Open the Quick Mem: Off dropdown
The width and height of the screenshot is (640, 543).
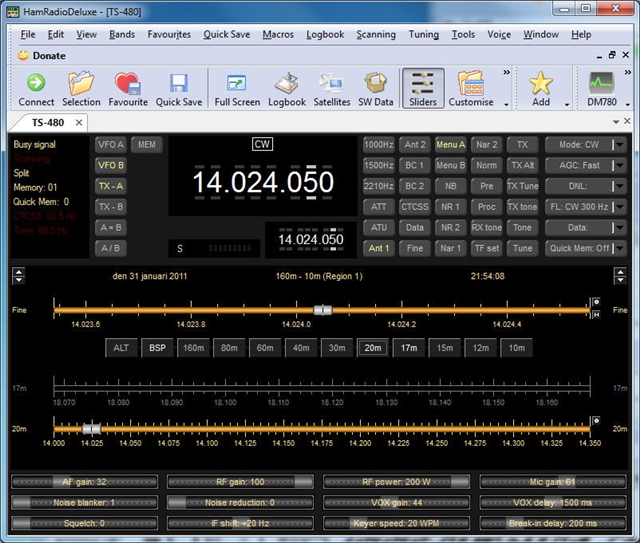tap(620, 248)
